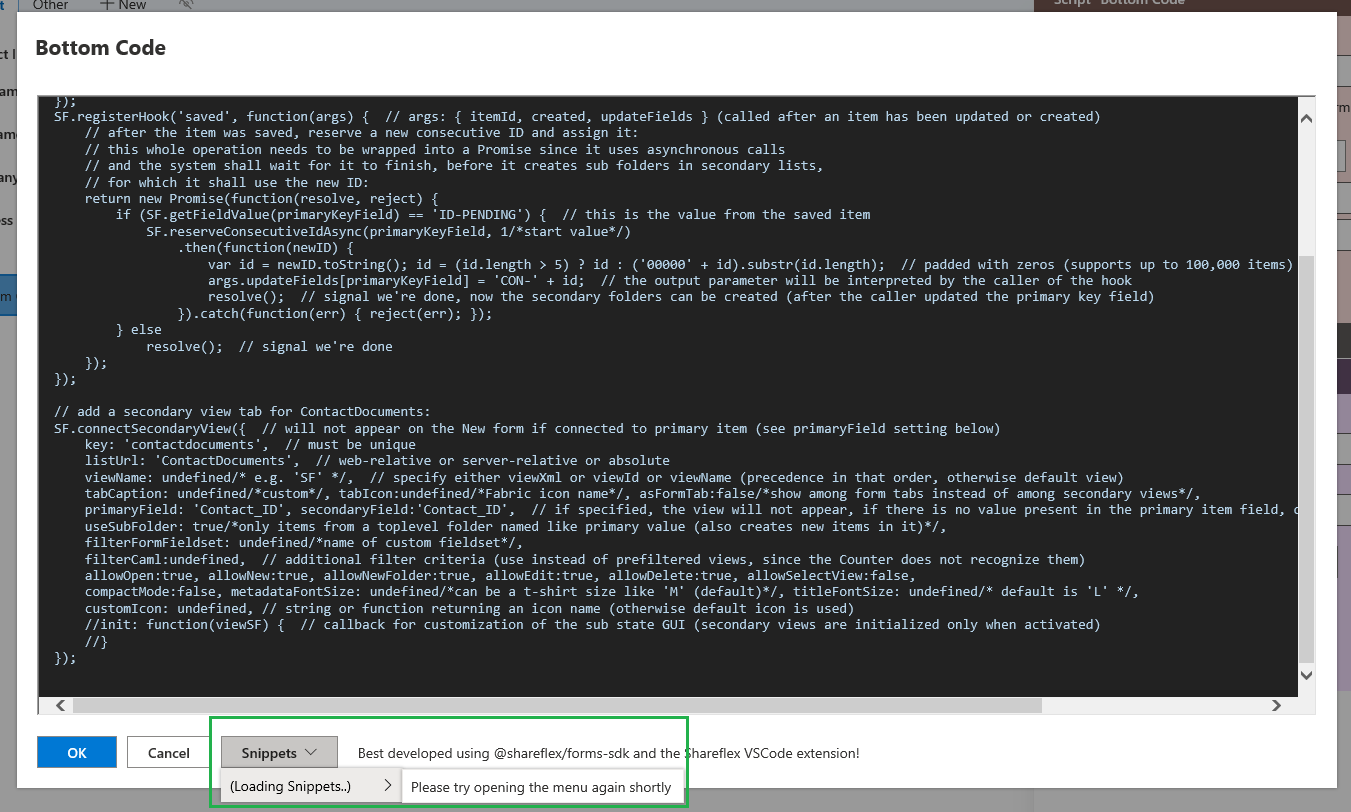Image resolution: width=1351 pixels, height=812 pixels.
Task: Select the Loading Snippets menu entry
Action: (x=290, y=786)
